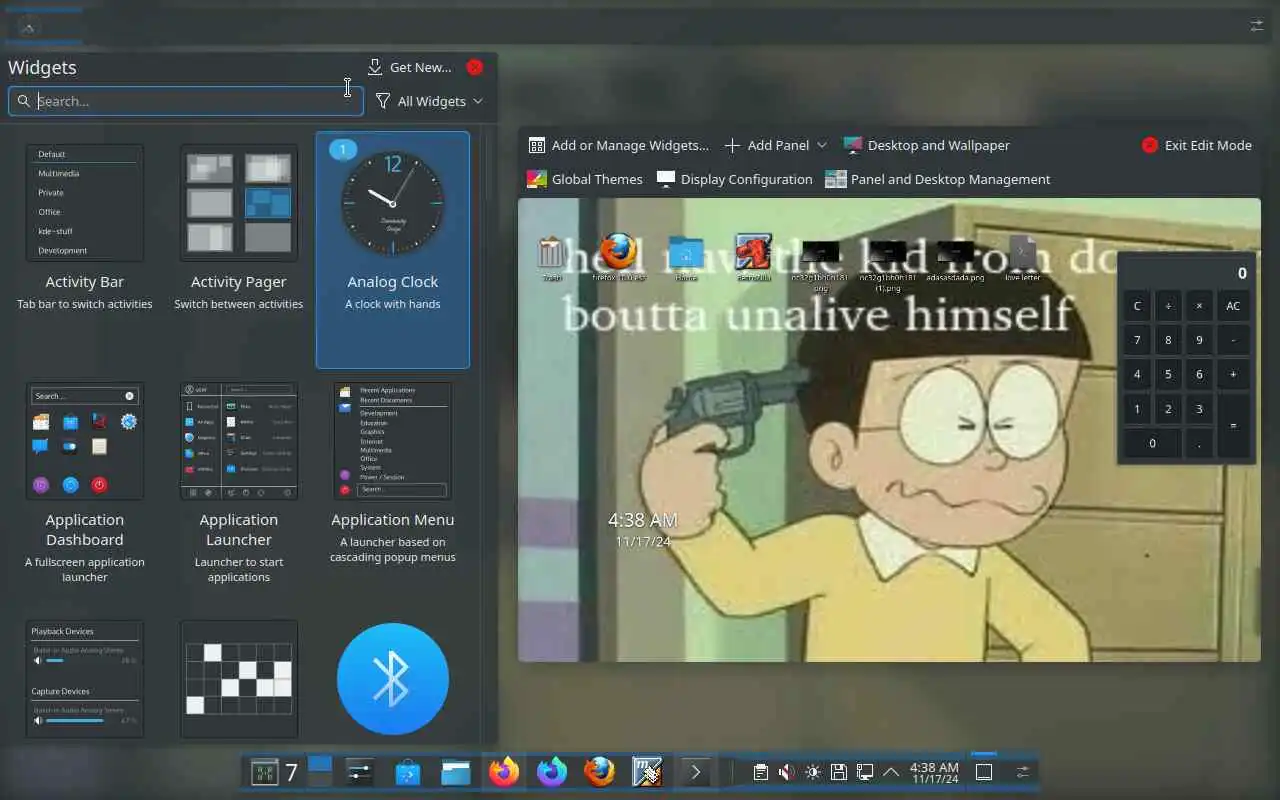Screen dimensions: 1280x800
Task: Click calculator digit 9
Action: [1199, 340]
